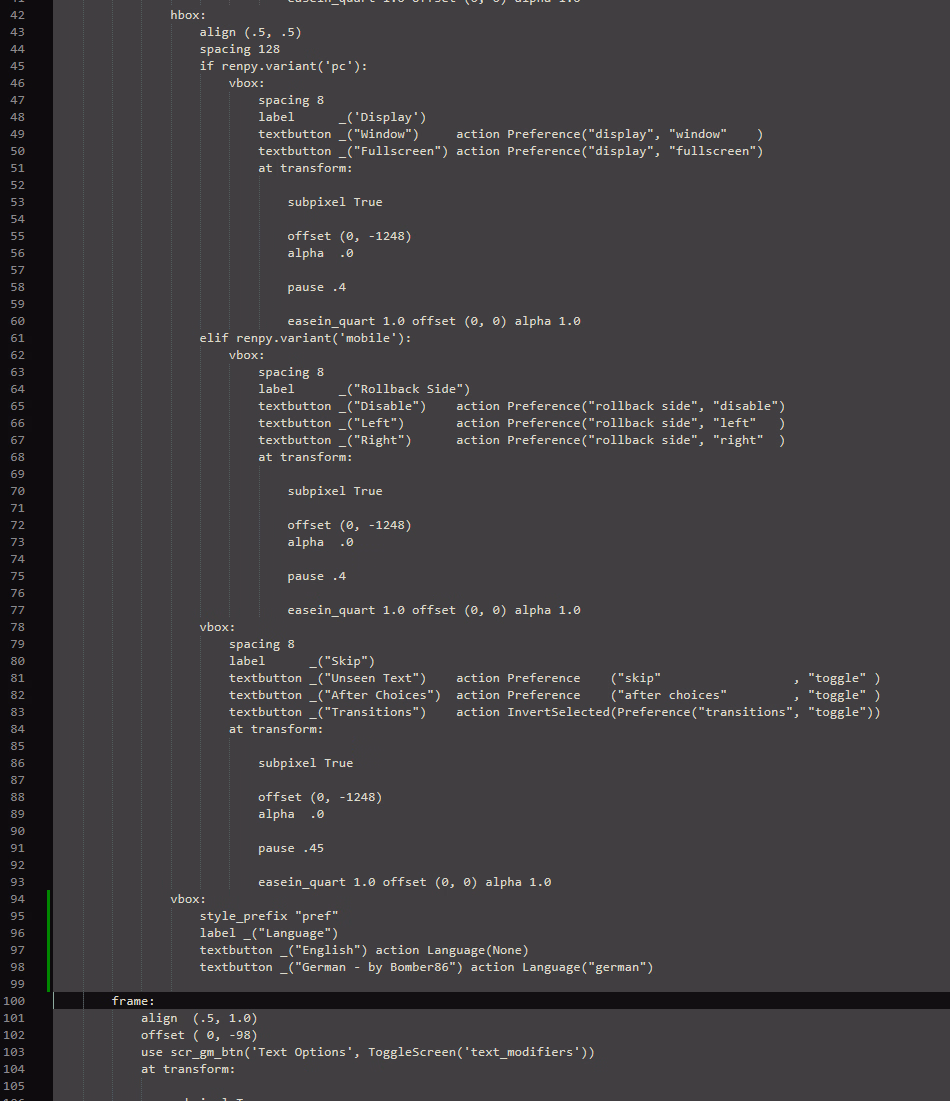Viewport: 950px width, 1101px height.
Task: Click 'spacing 128' in the code
Action: tap(239, 49)
